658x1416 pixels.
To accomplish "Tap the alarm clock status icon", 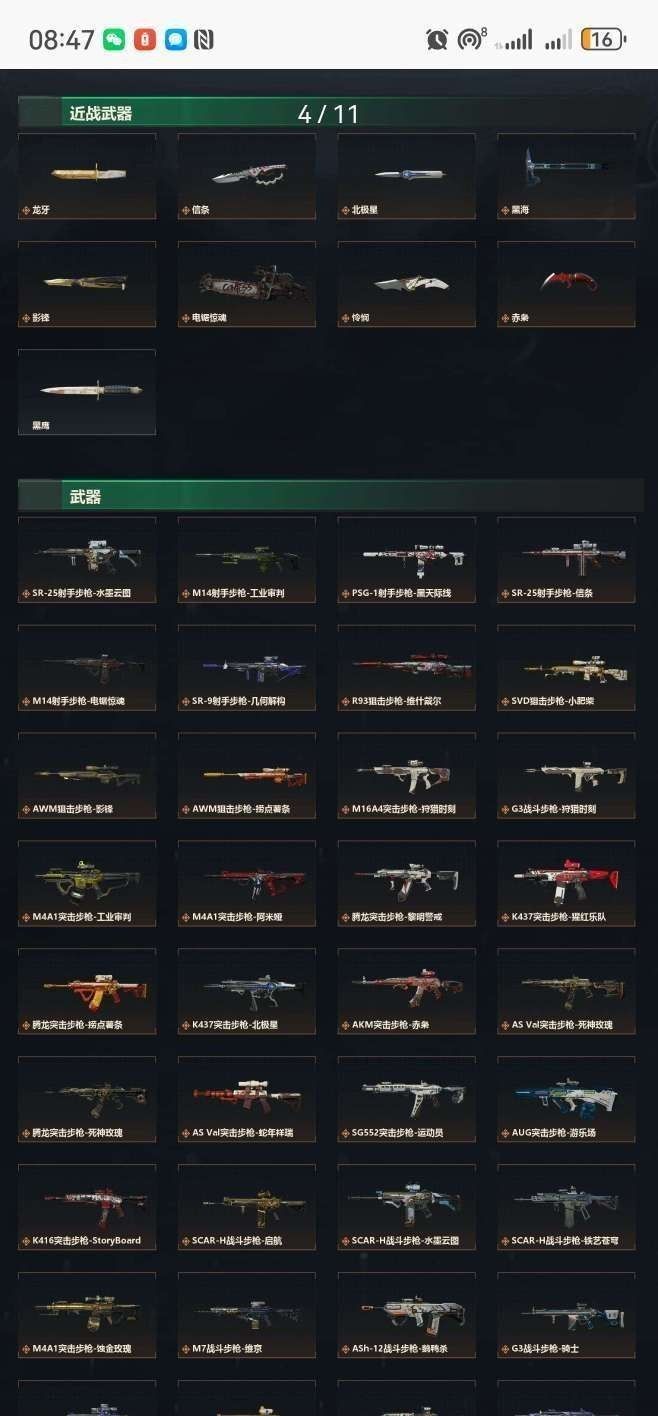I will [437, 40].
